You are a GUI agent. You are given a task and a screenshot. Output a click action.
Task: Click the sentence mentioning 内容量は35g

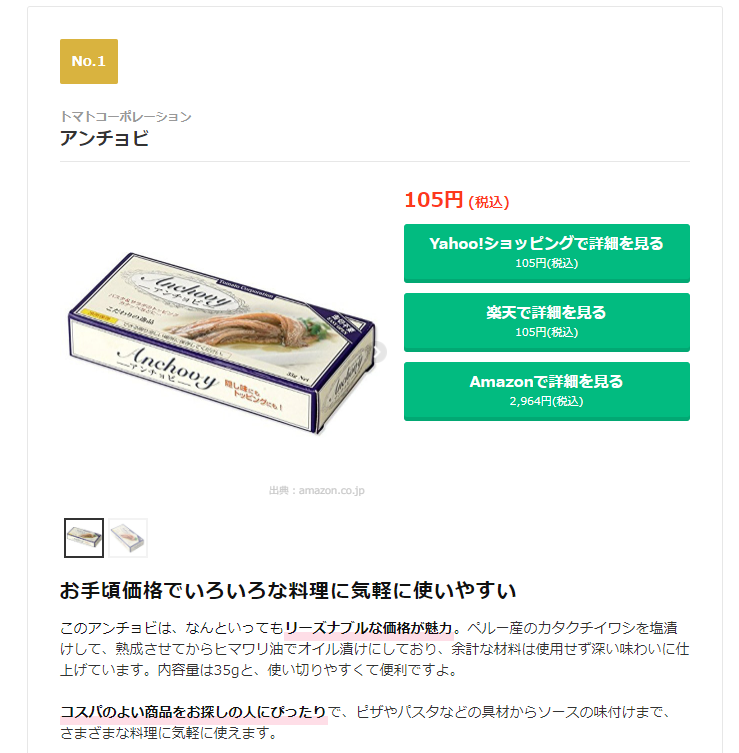pyautogui.click(x=307, y=670)
